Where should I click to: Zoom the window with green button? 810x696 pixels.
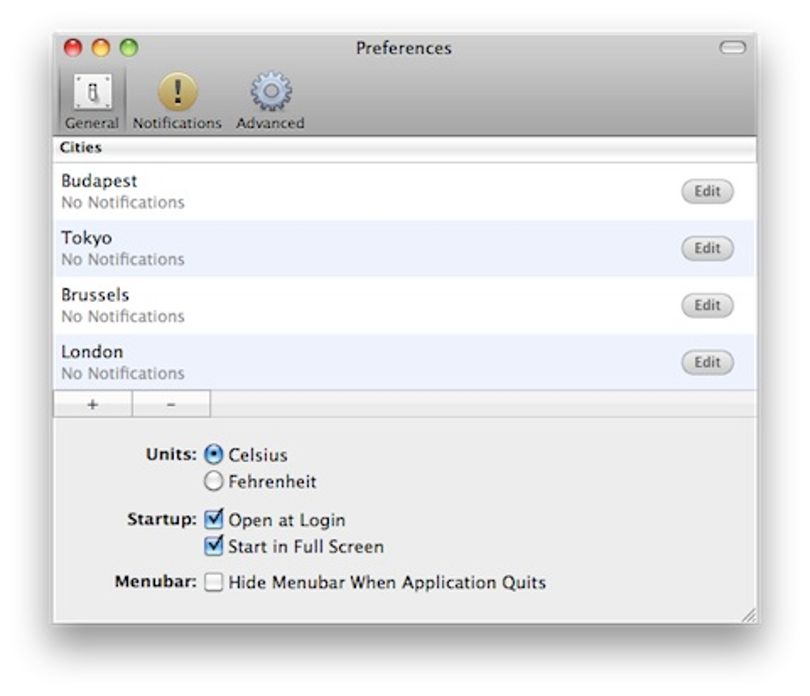click(129, 48)
